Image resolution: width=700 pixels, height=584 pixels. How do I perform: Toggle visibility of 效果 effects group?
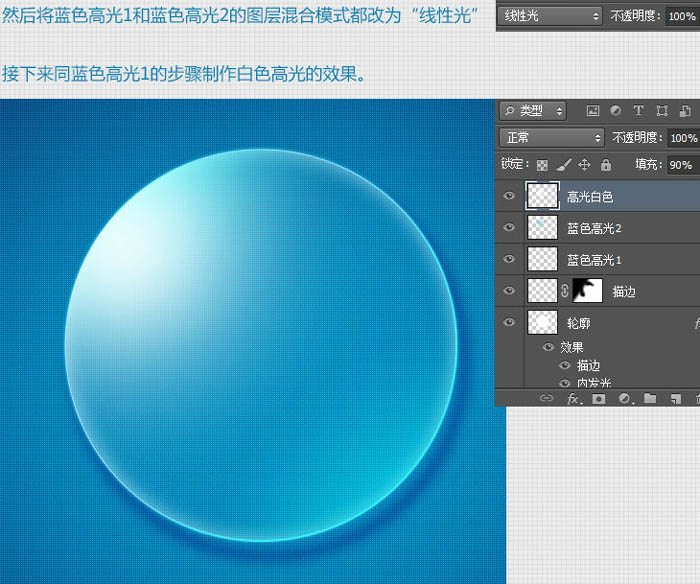click(548, 347)
